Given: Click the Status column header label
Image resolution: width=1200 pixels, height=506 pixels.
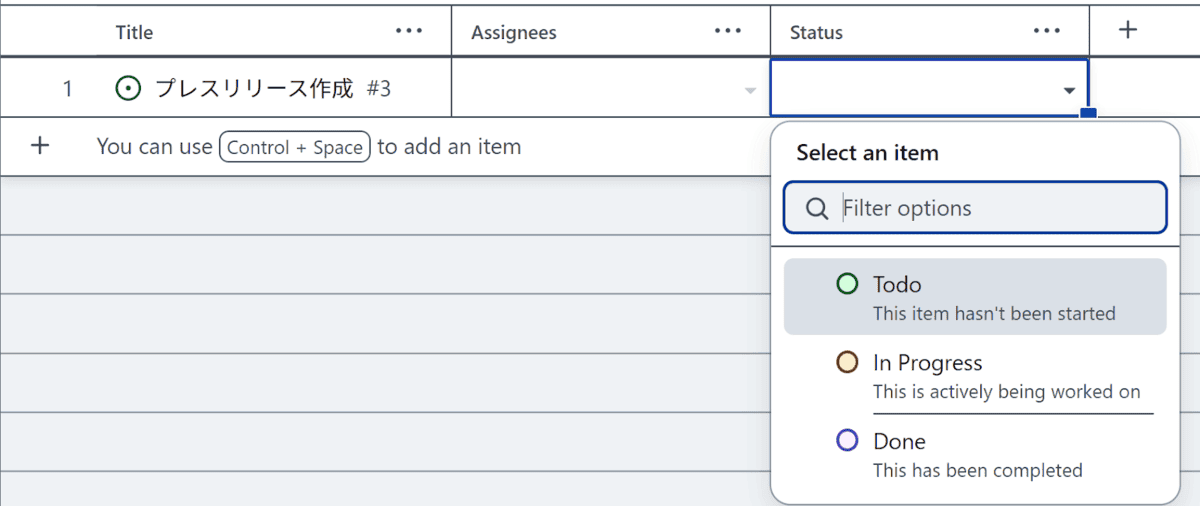Looking at the screenshot, I should (x=816, y=32).
